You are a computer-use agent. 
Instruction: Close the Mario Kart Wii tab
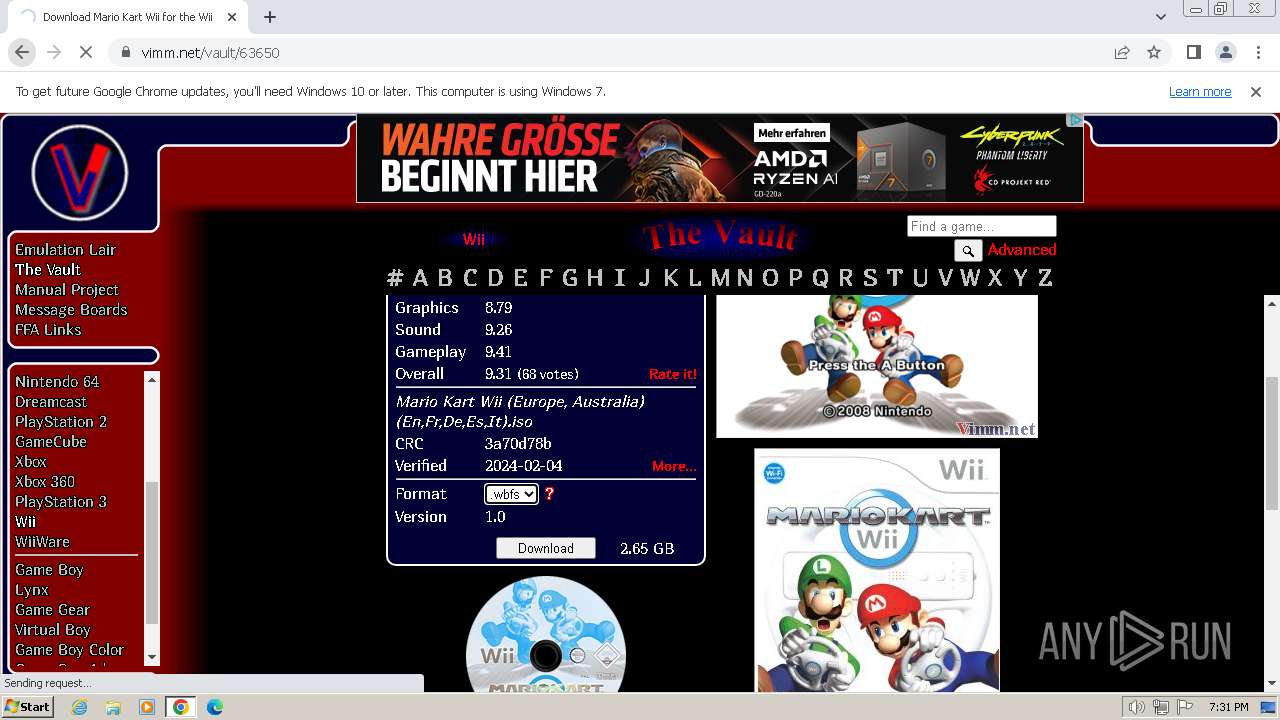click(x=232, y=17)
